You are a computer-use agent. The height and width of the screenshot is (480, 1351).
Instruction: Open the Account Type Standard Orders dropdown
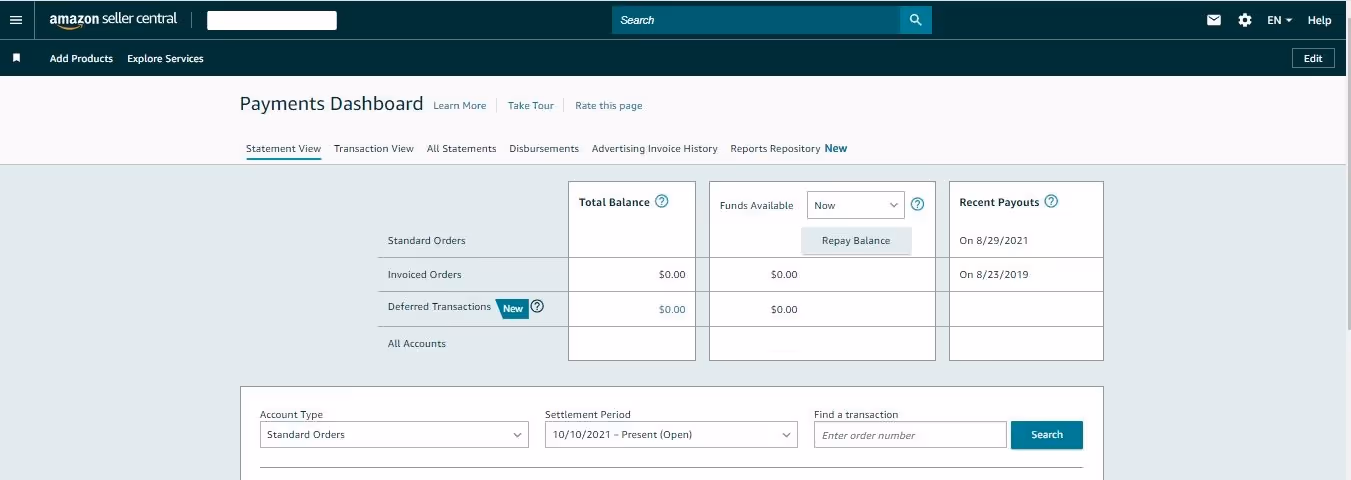394,435
